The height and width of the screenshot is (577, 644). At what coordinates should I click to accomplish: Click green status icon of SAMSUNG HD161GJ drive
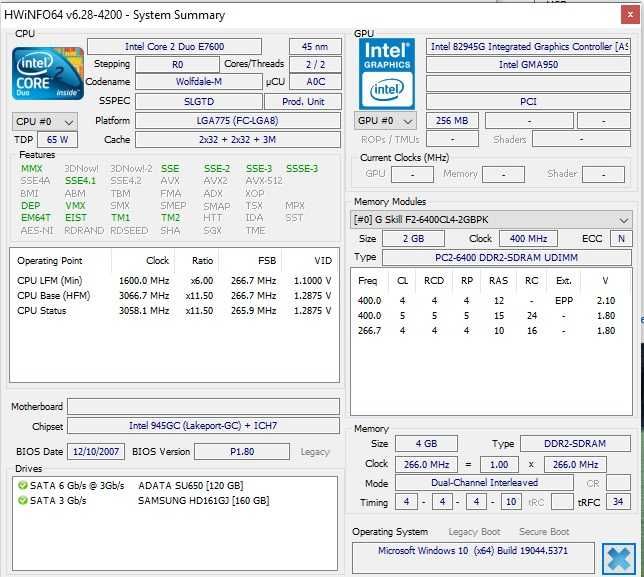(22, 501)
